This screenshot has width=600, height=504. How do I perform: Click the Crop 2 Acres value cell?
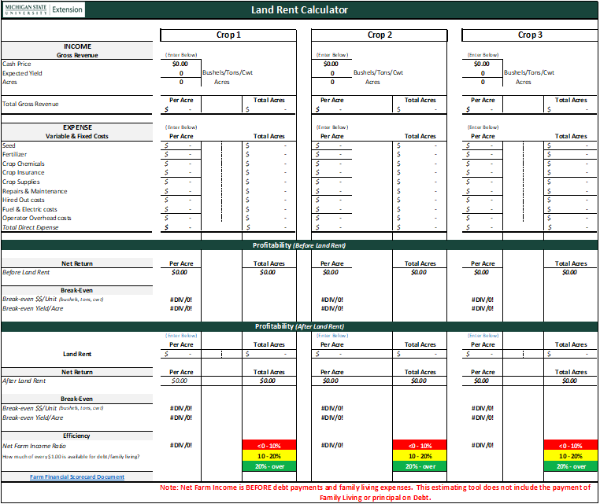[x=331, y=82]
